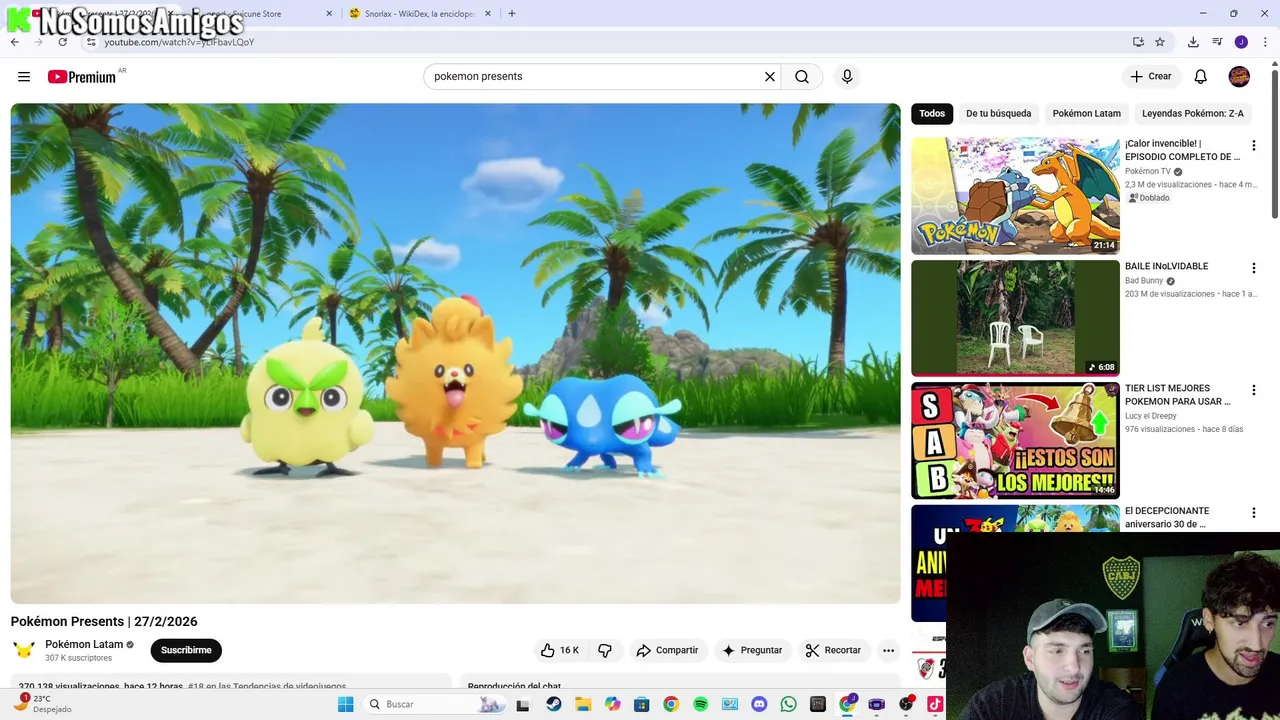Open Windows Start menu

[345, 704]
